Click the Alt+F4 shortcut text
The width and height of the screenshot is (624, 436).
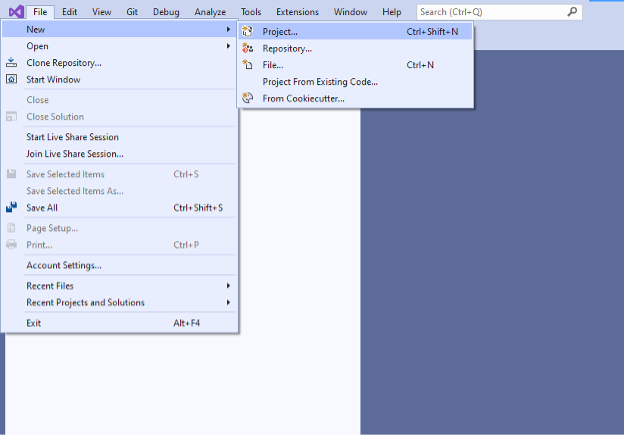186,323
